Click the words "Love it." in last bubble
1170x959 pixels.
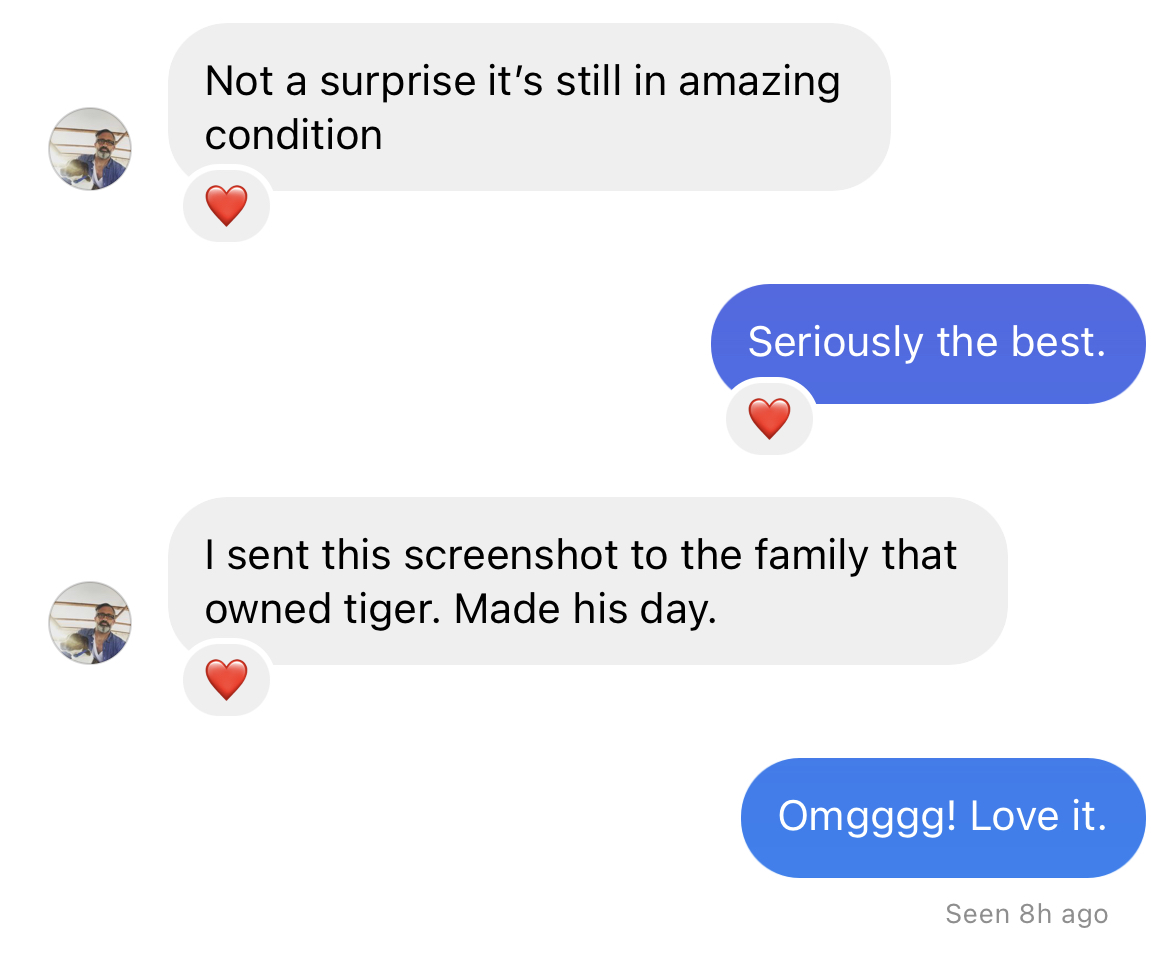coord(1038,817)
